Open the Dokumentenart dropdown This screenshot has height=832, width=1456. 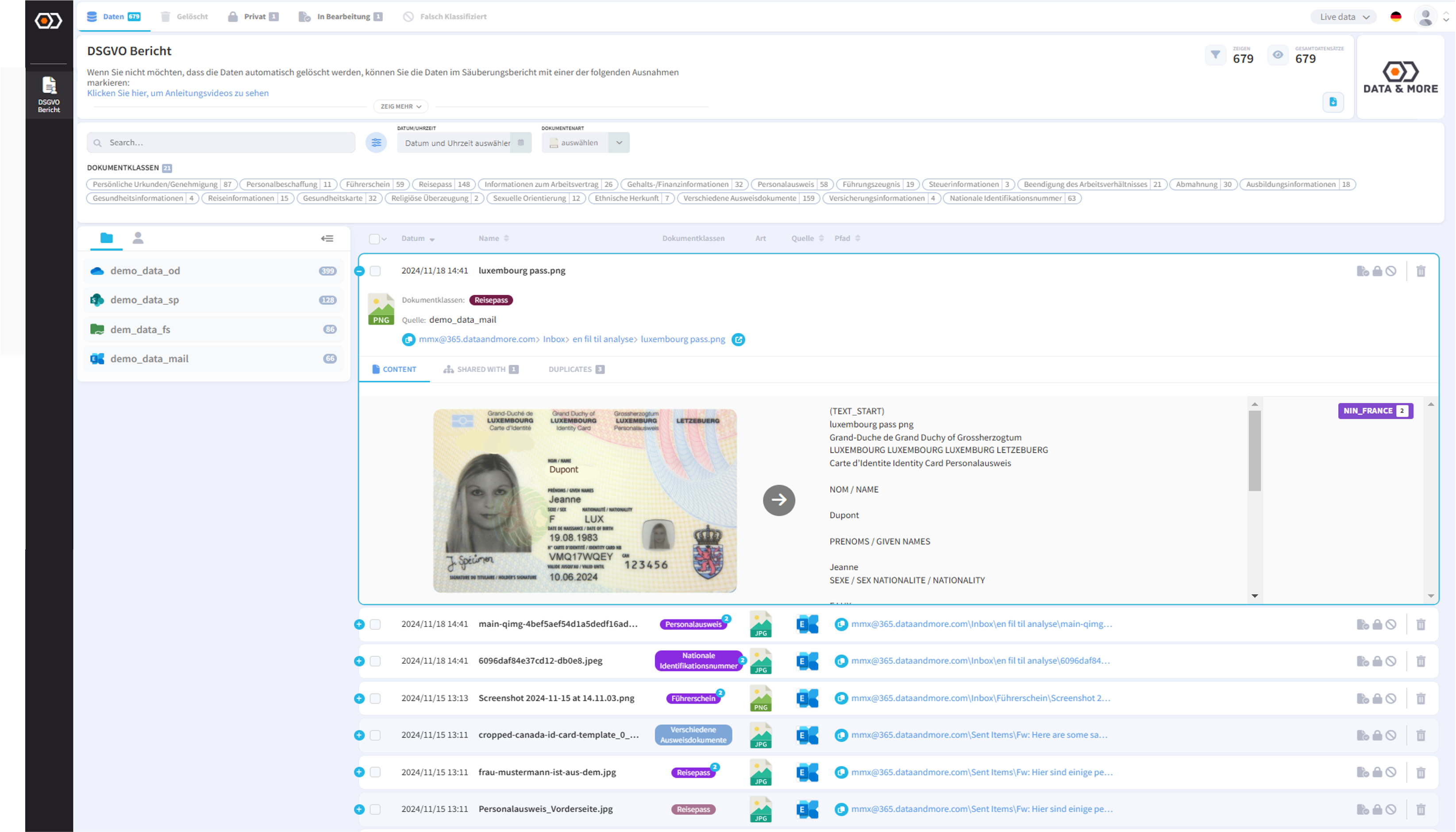point(619,143)
